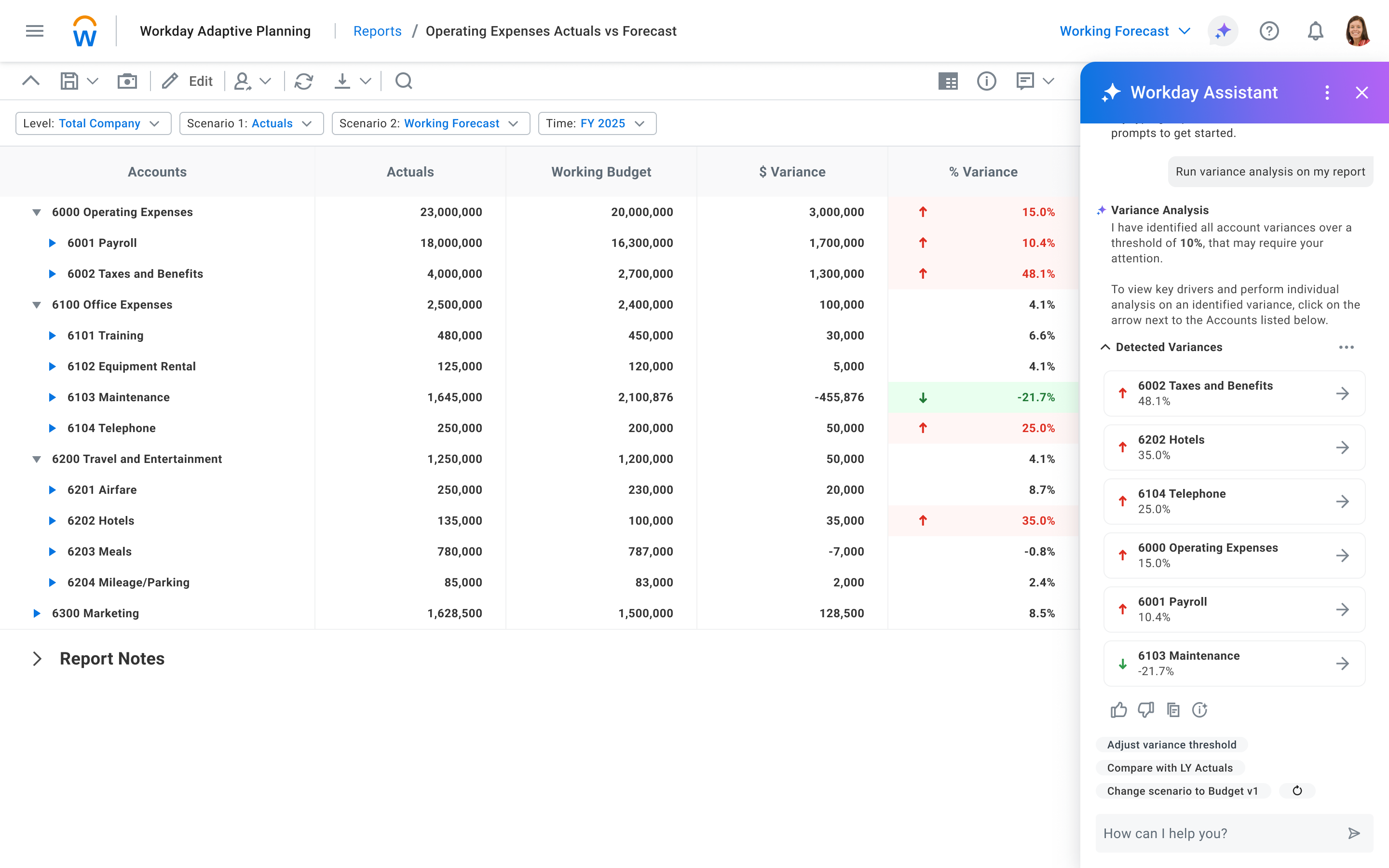This screenshot has width=1389, height=868.
Task: Refresh the report data
Action: (x=304, y=81)
